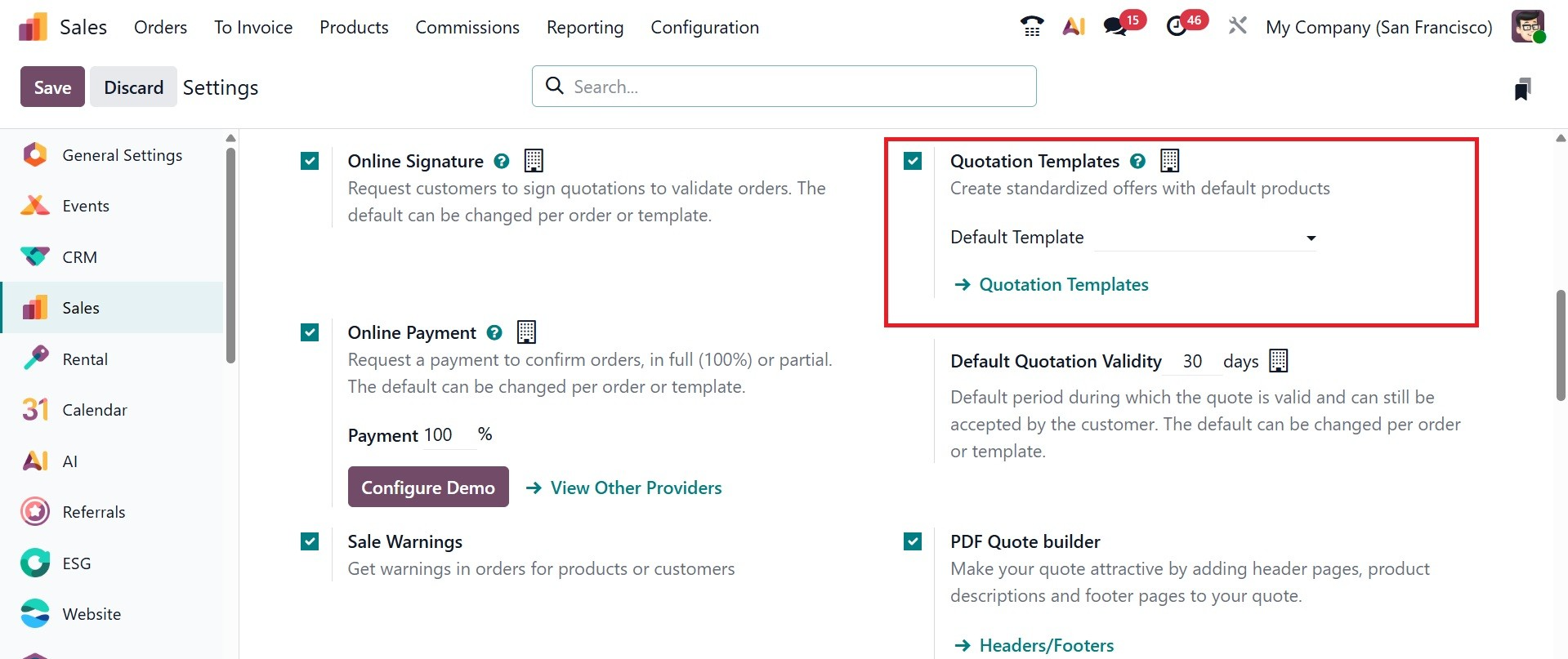Click the debug tools wrench icon
This screenshot has width=1568, height=659.
click(x=1237, y=26)
